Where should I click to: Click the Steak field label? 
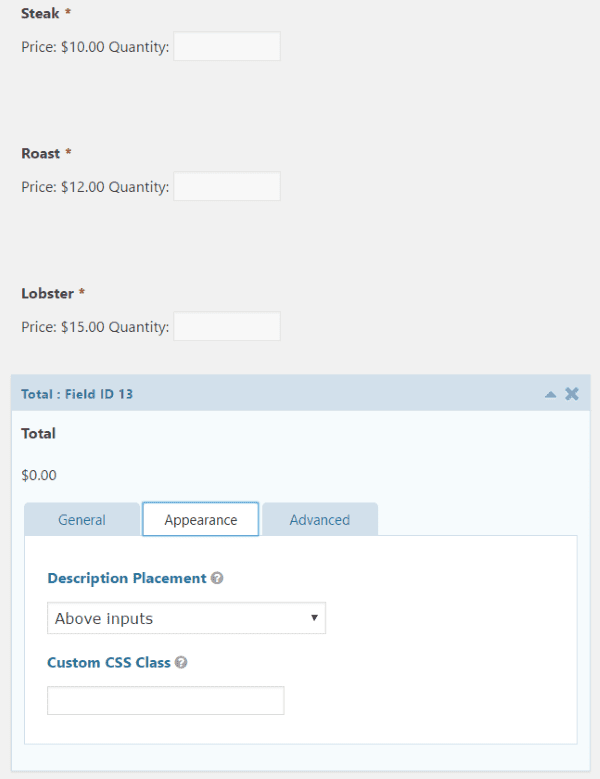click(x=40, y=14)
